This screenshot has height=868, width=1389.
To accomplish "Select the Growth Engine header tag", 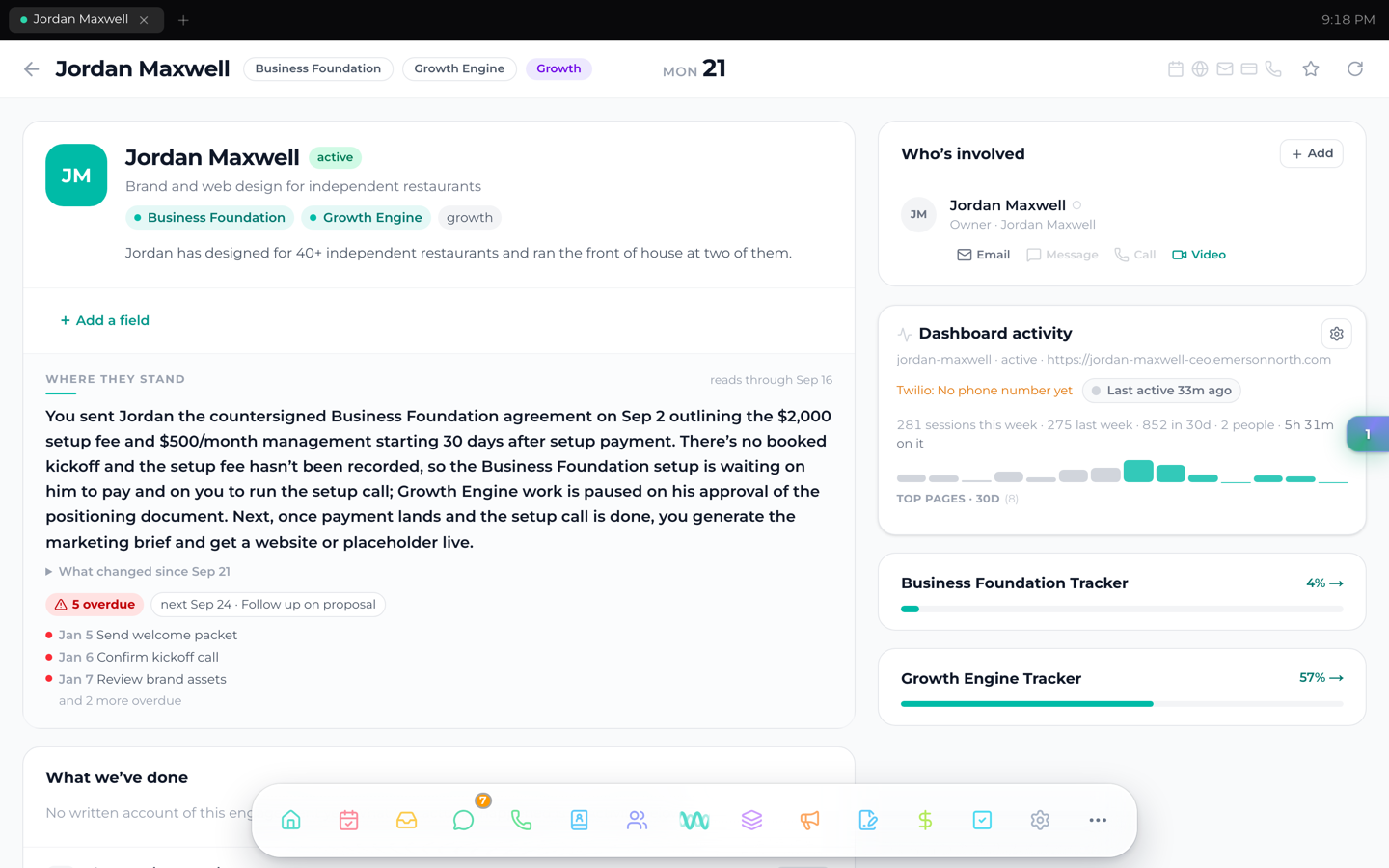I will [459, 68].
